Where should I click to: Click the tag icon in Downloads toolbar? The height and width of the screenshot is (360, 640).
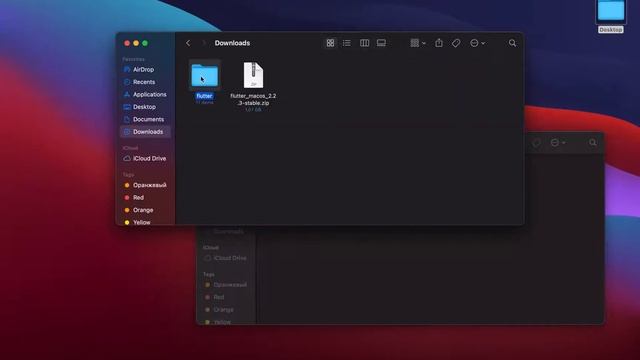[456, 43]
